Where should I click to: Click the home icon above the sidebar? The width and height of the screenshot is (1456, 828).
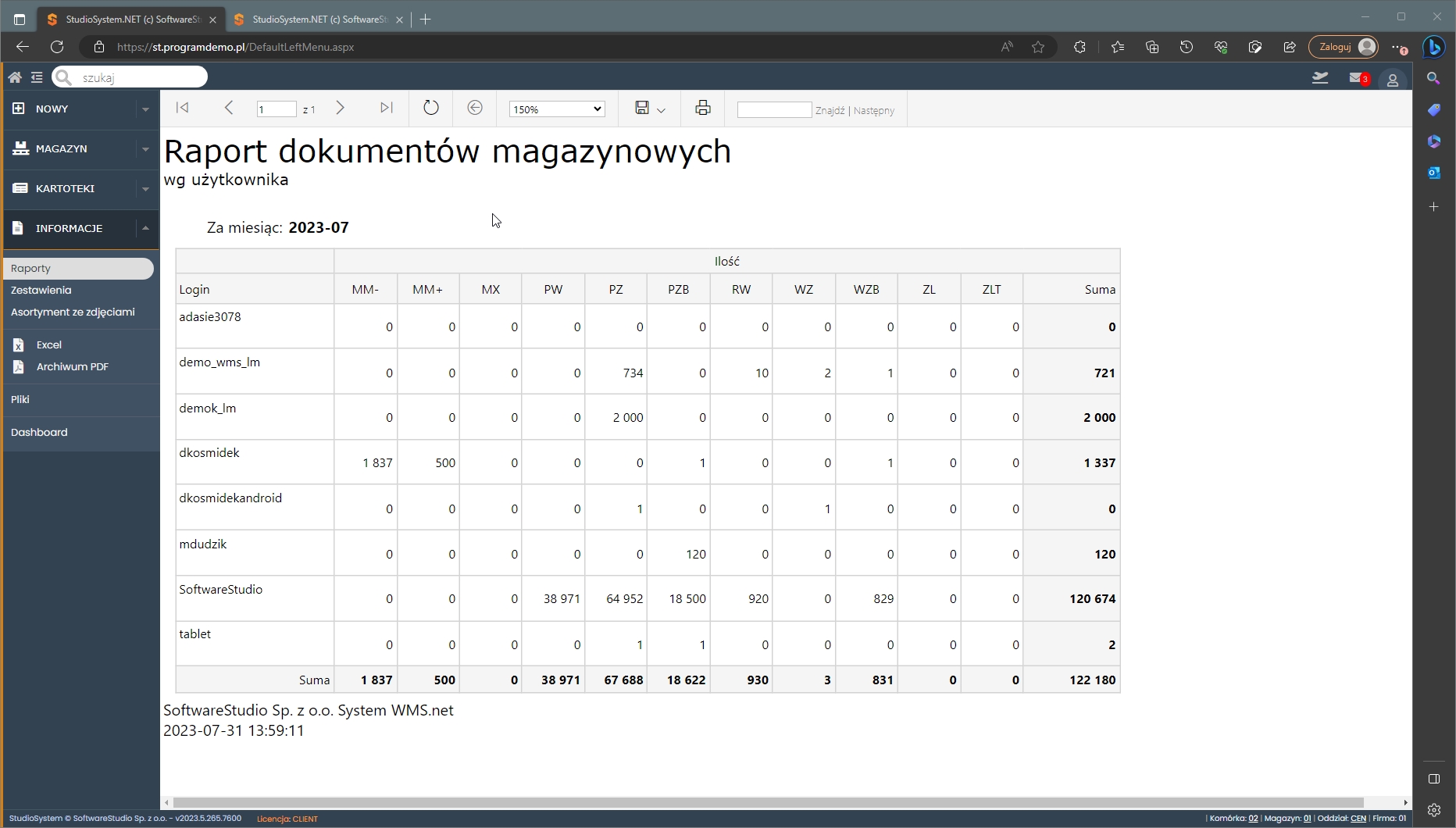(x=14, y=77)
